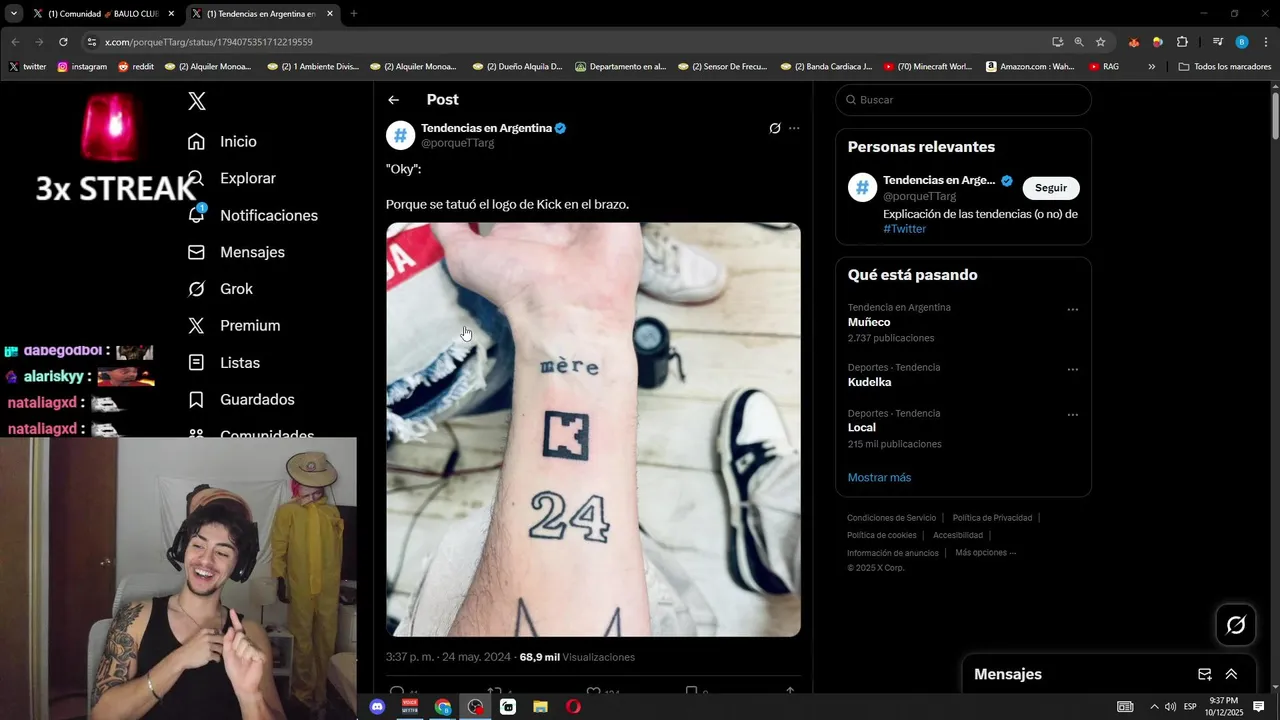The image size is (1280, 720).
Task: Click the Grok icon on the post header
Action: [775, 128]
